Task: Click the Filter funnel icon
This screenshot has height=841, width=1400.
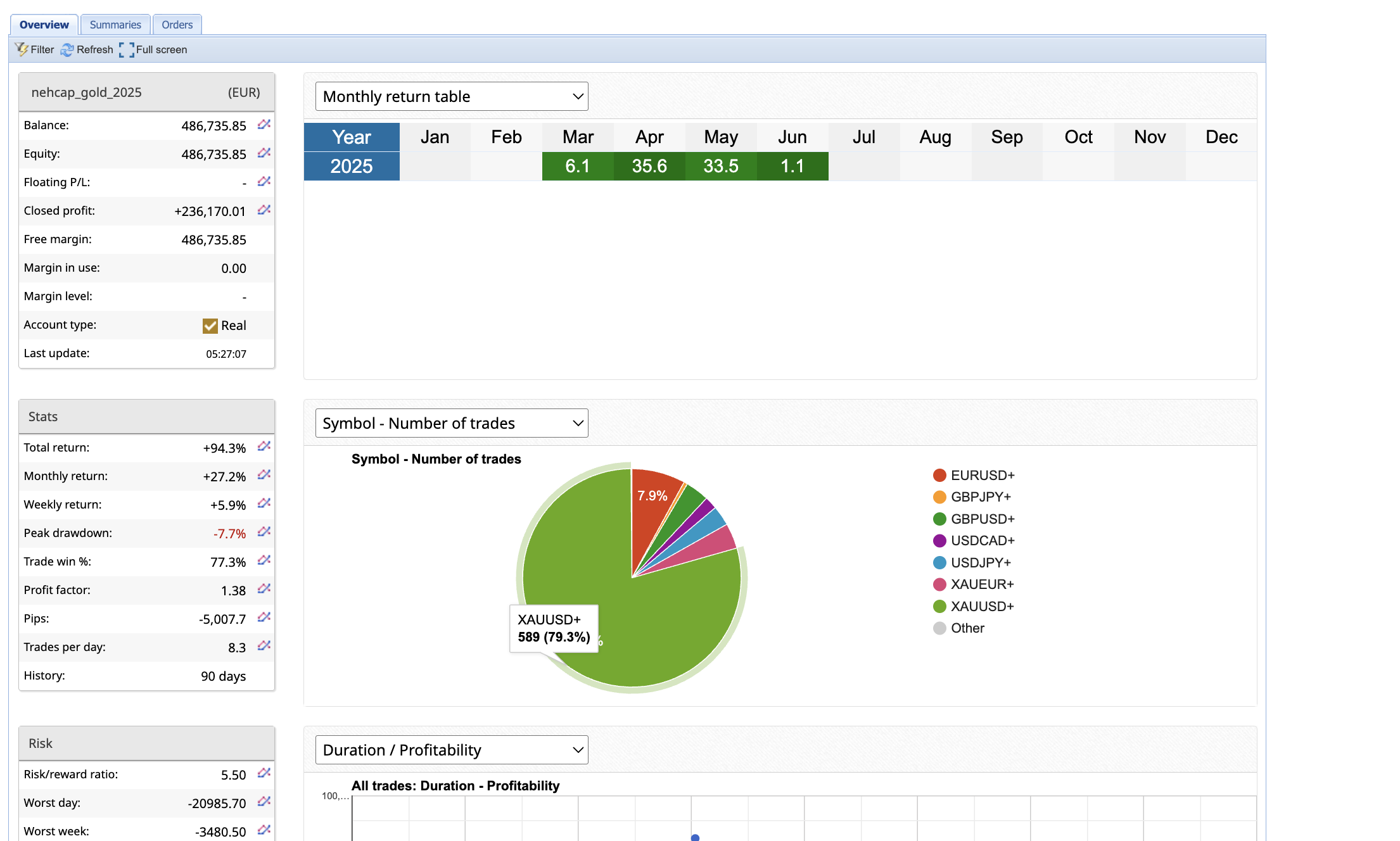Action: pyautogui.click(x=22, y=49)
